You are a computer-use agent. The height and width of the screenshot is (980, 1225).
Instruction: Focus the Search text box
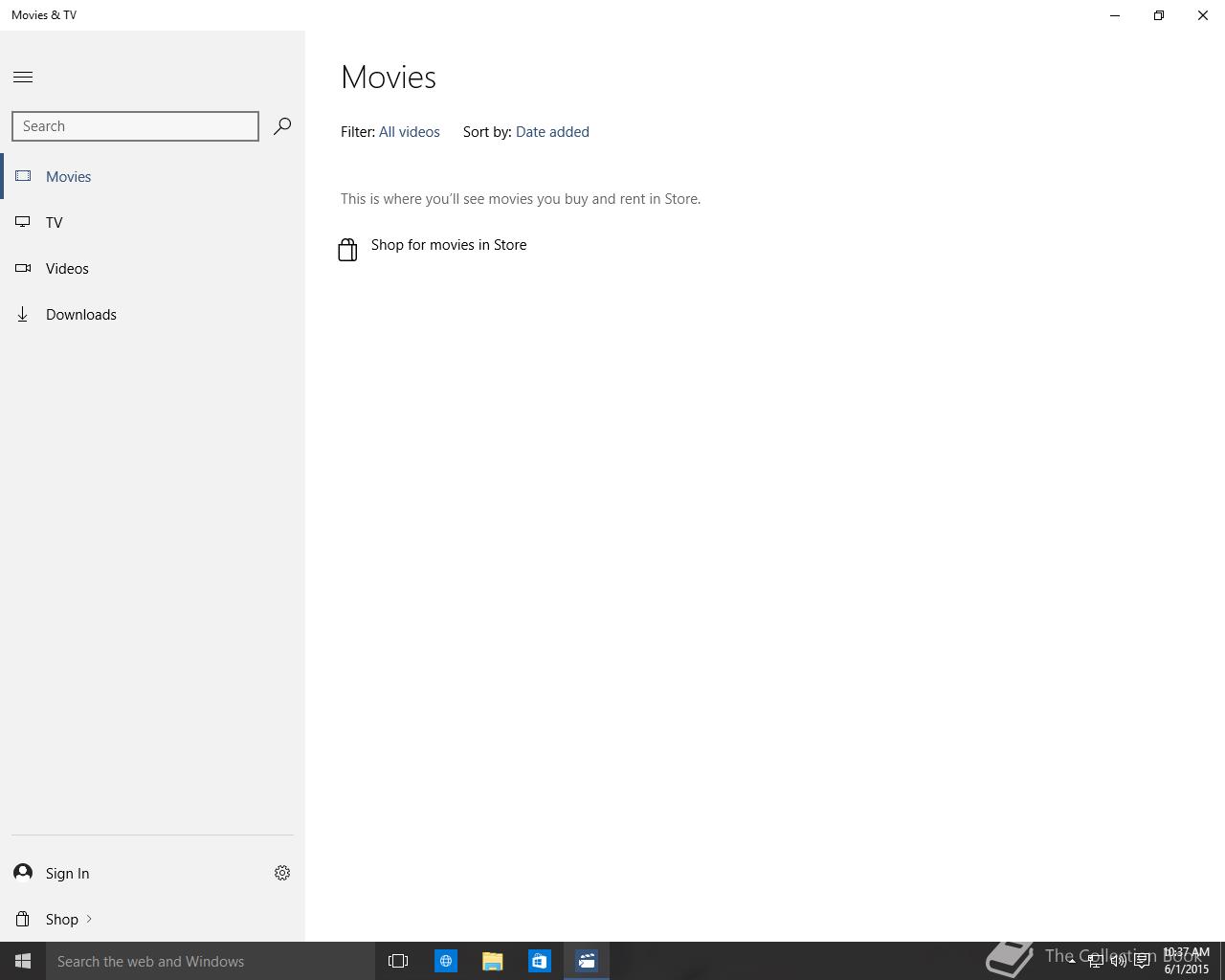[135, 126]
